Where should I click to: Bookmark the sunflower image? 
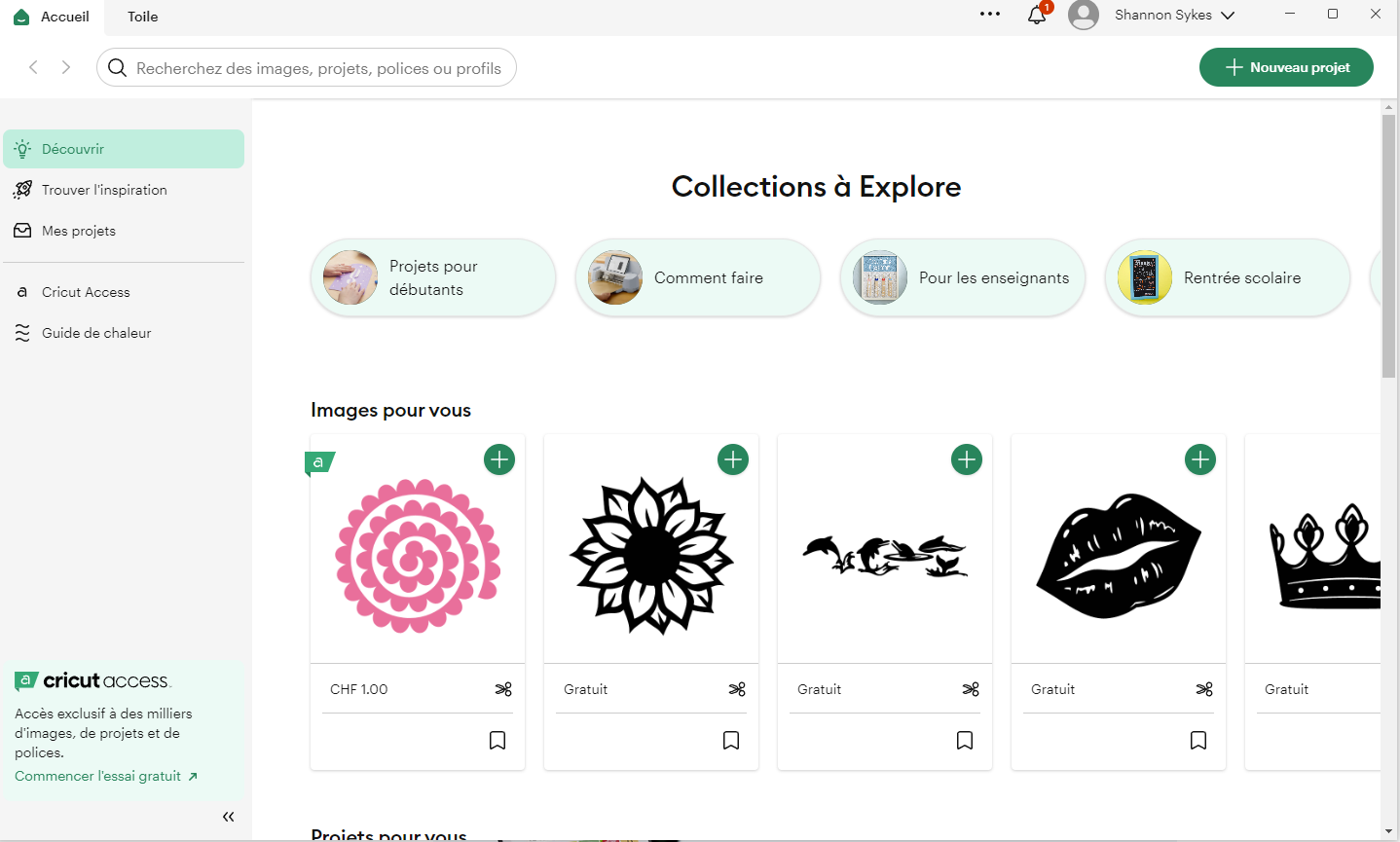pos(731,741)
